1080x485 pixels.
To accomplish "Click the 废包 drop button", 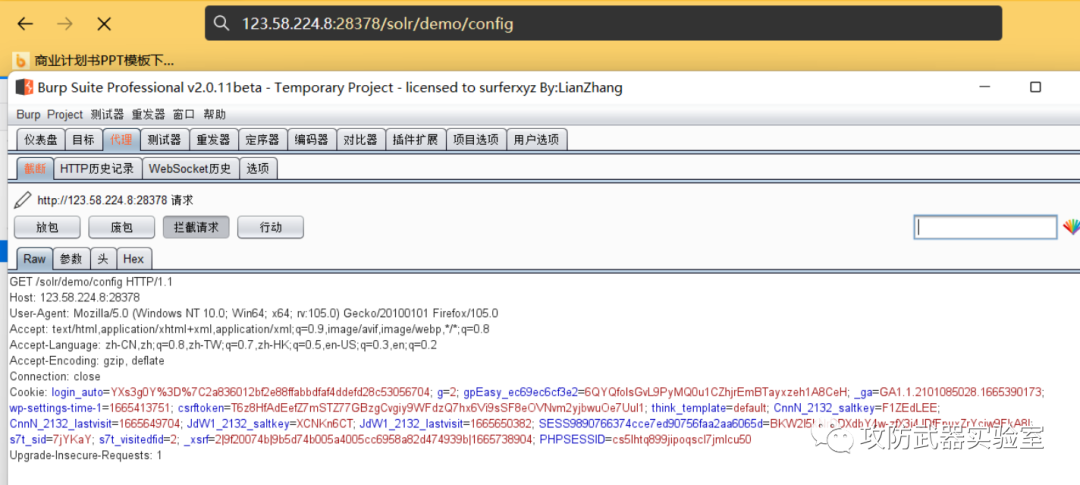I will (x=121, y=227).
